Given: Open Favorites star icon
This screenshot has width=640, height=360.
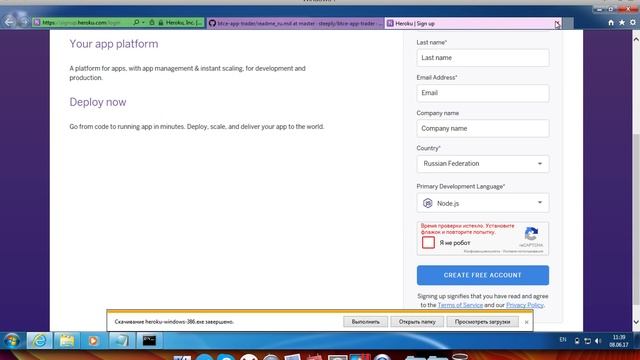Looking at the screenshot, I should (x=622, y=23).
